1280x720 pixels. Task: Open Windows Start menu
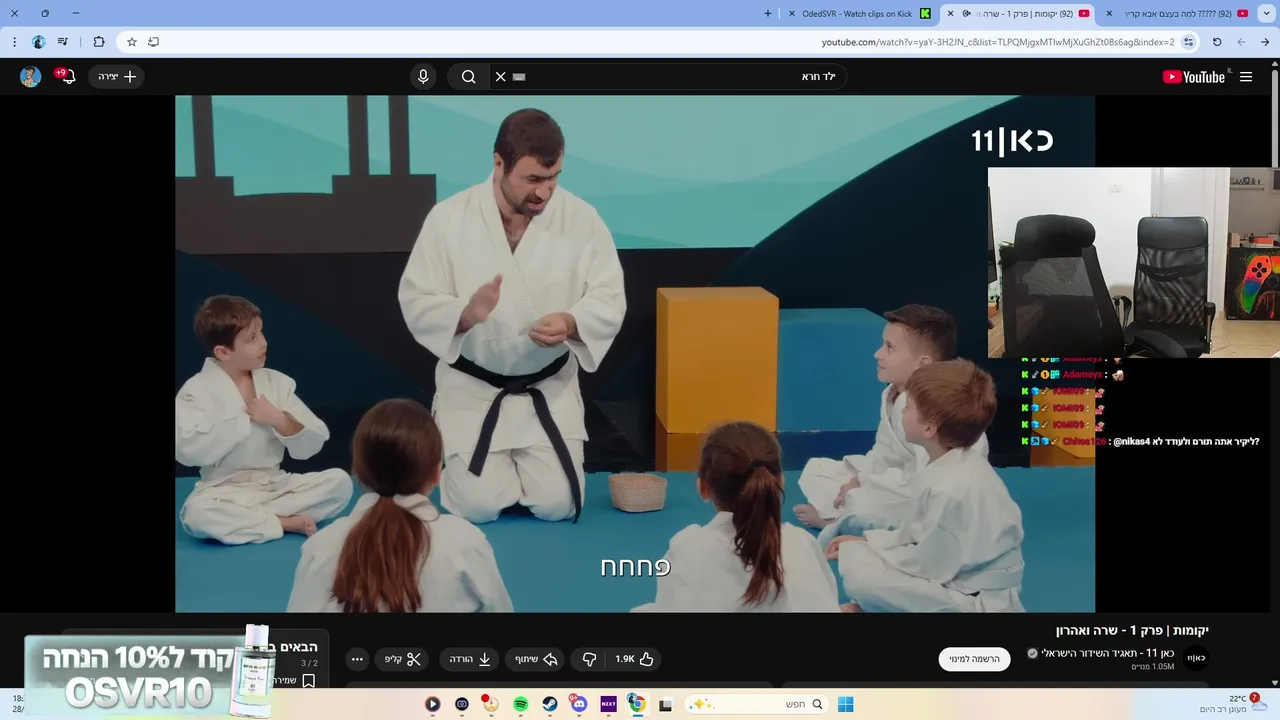pos(845,704)
